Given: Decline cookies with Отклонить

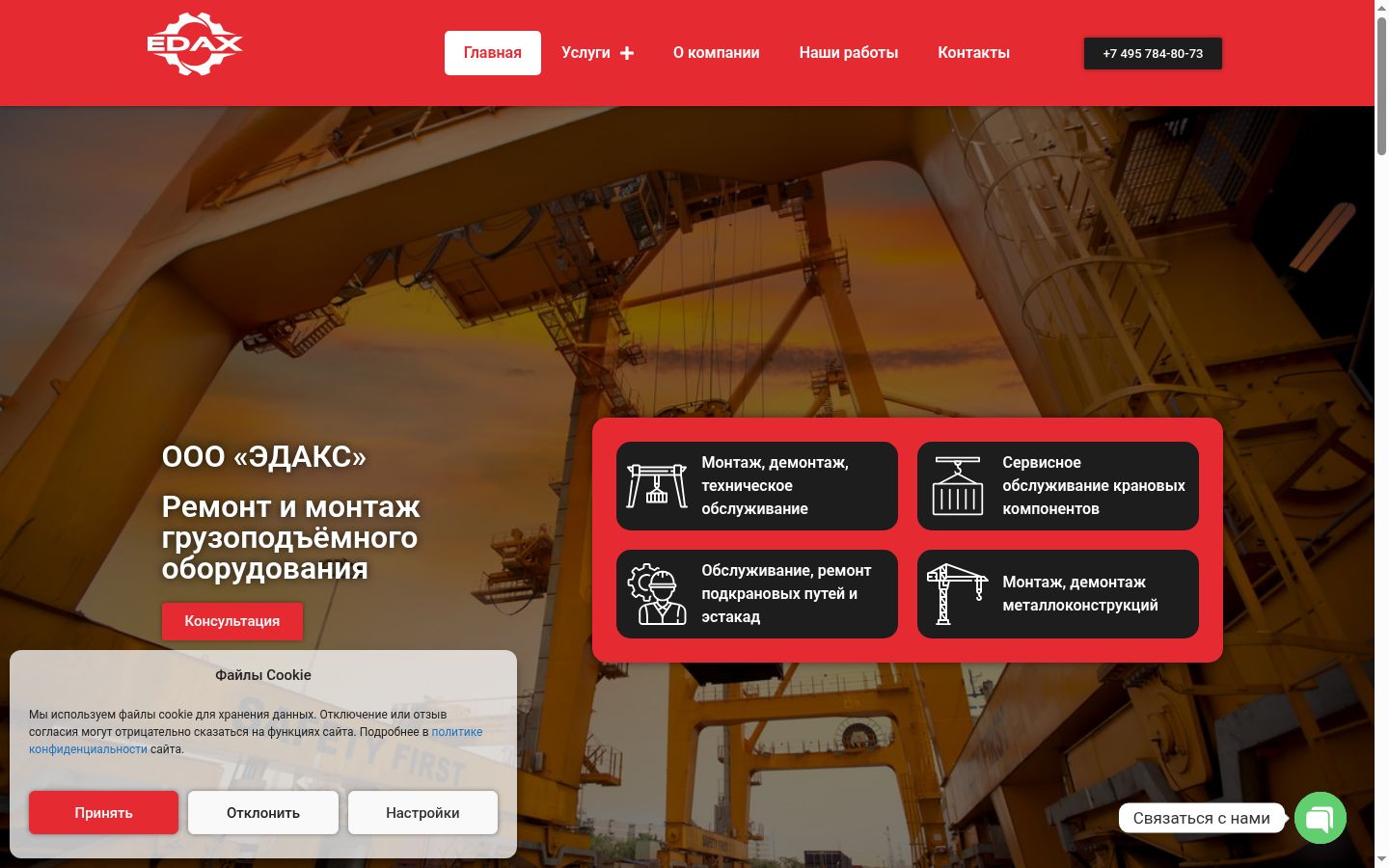Looking at the screenshot, I should point(263,813).
